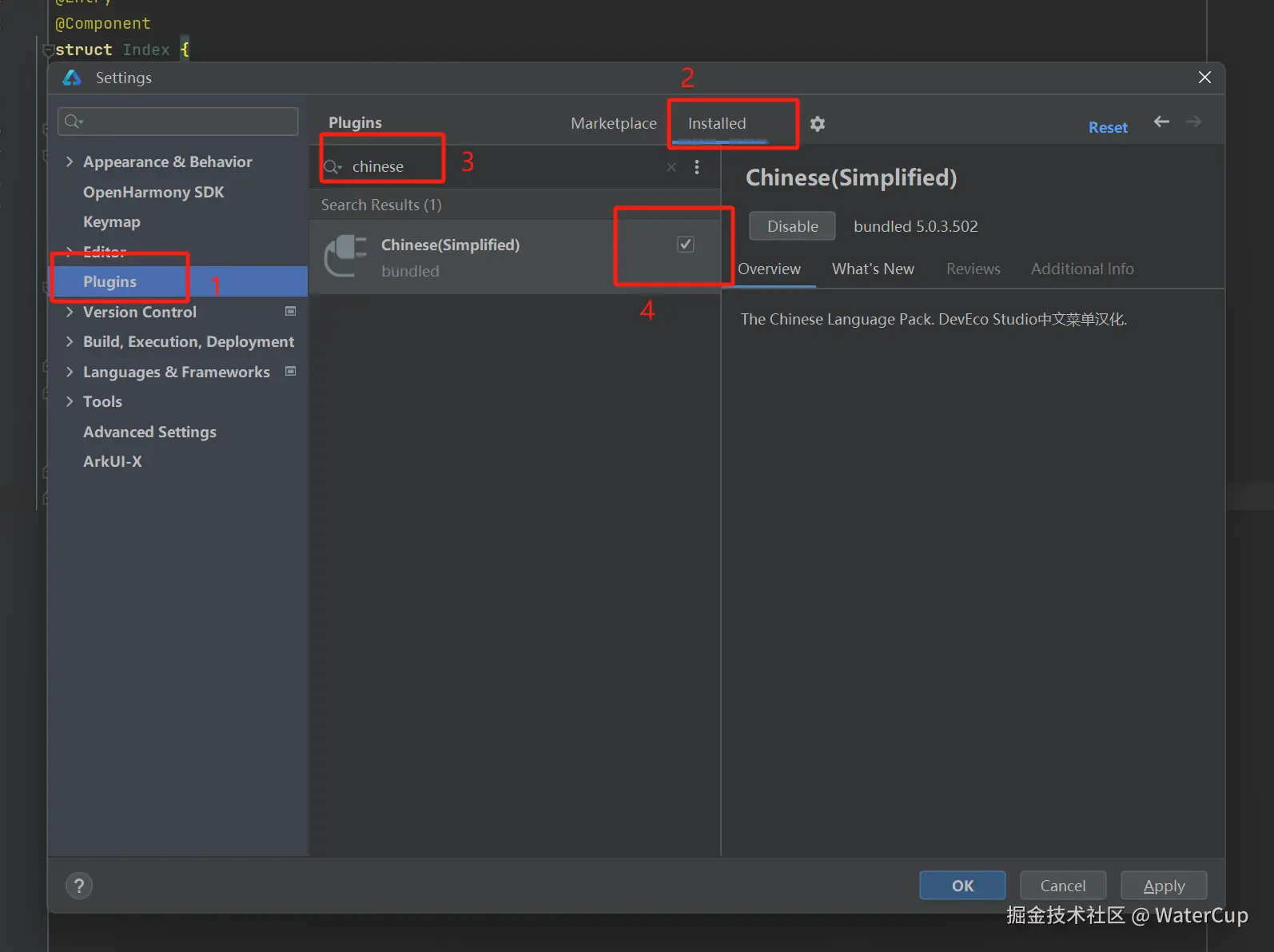Screen dimensions: 1274x952
Task: Switch to the Marketplace tab
Action: coord(614,123)
